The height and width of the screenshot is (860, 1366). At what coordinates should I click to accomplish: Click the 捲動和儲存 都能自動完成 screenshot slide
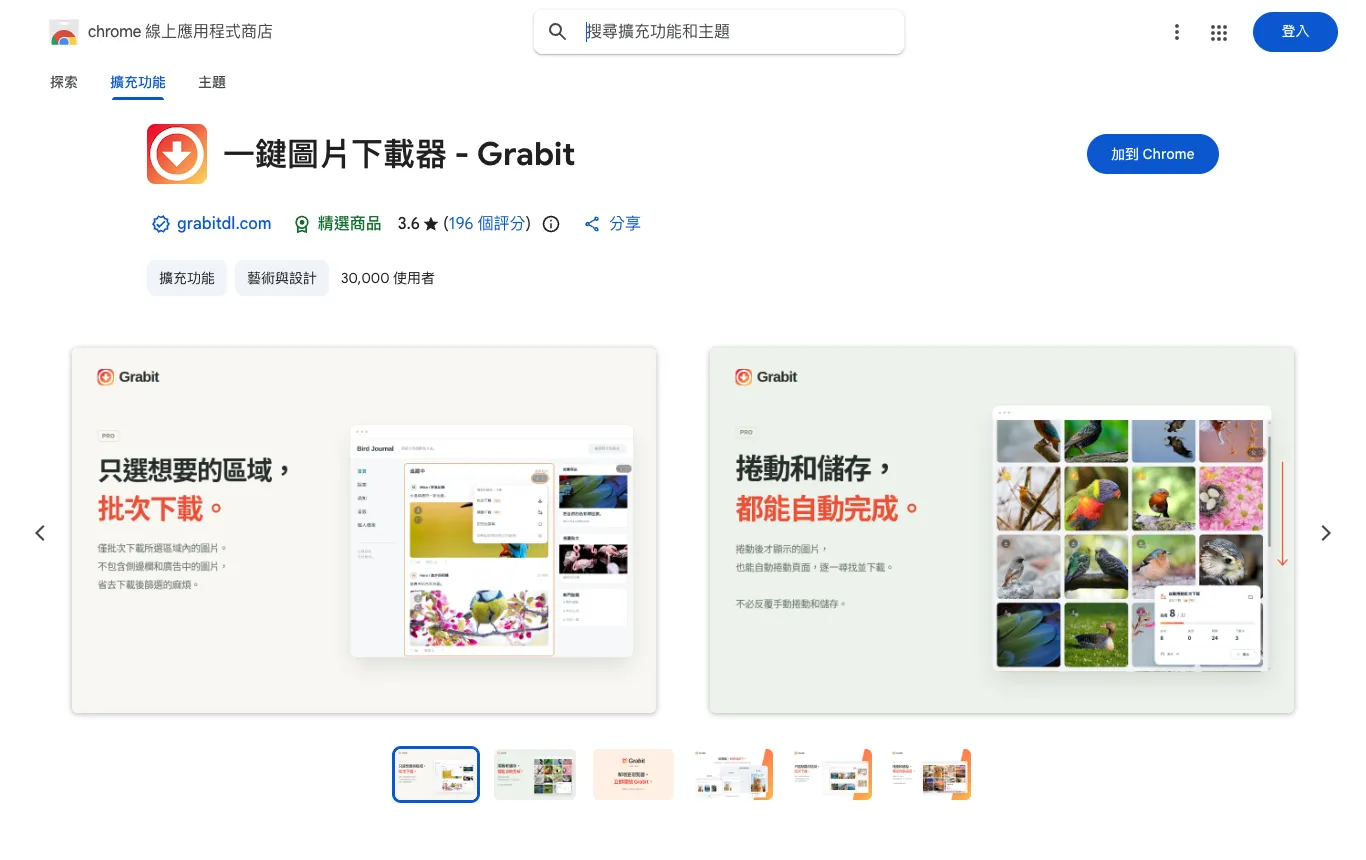coord(1002,530)
